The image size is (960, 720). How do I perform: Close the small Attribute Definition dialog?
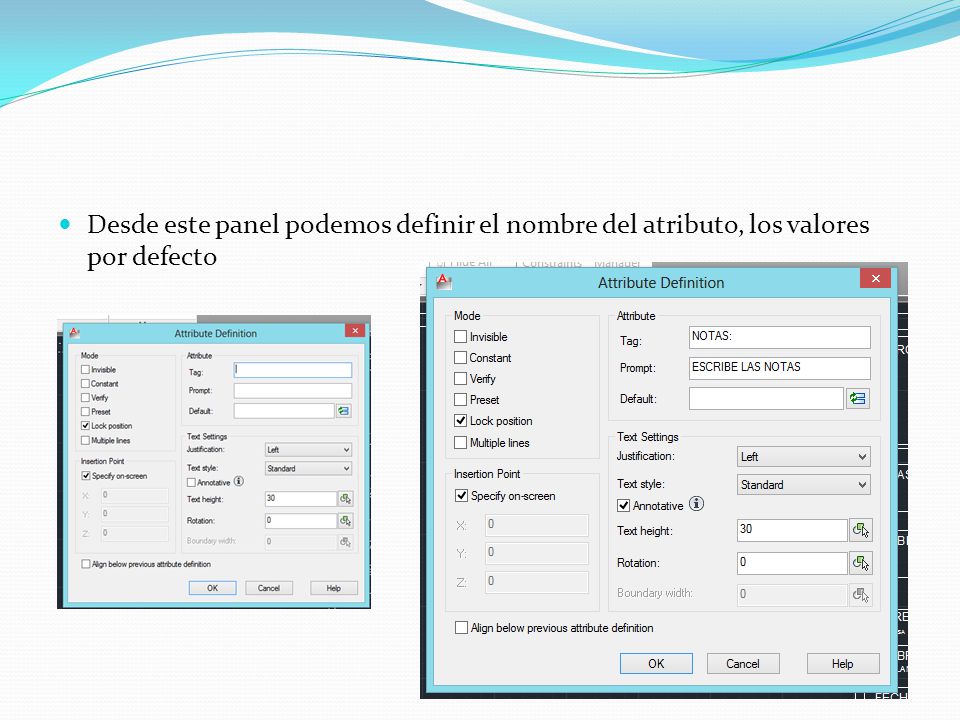pos(355,331)
